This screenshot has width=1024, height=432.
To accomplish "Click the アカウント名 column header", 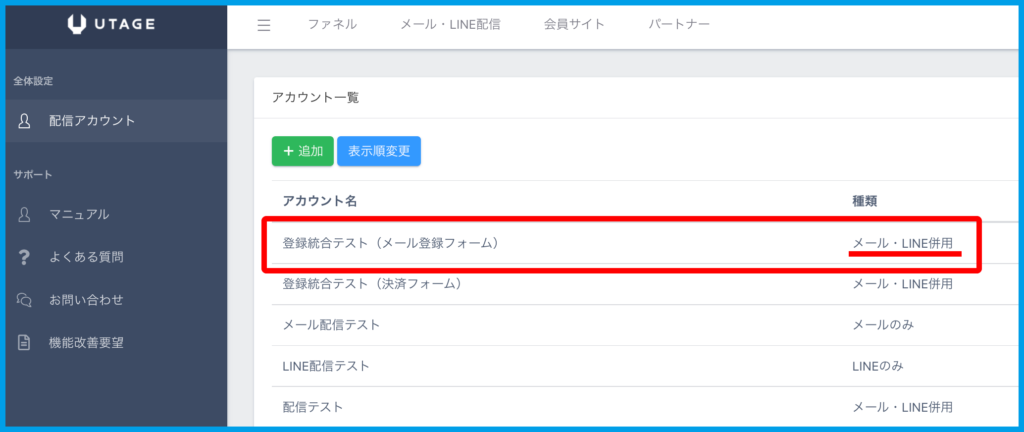I will click(320, 201).
